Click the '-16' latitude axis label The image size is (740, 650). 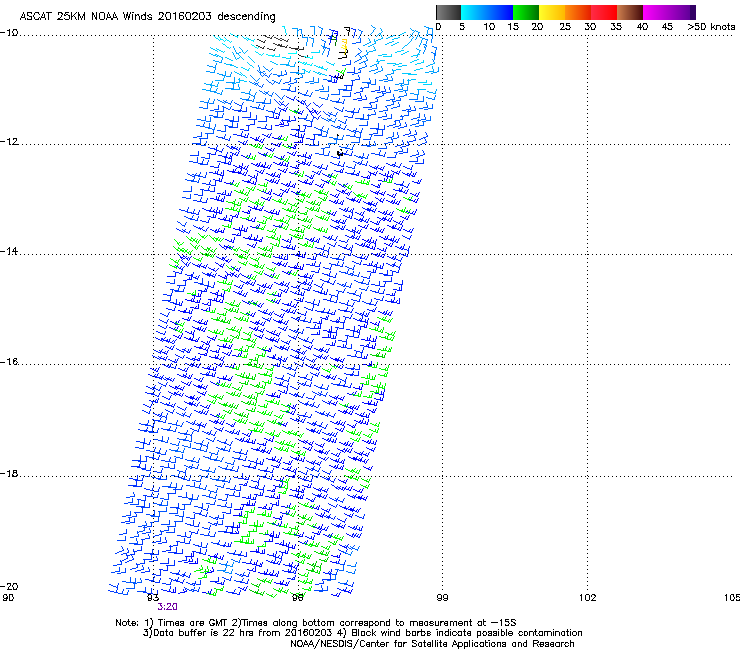(x=9, y=362)
